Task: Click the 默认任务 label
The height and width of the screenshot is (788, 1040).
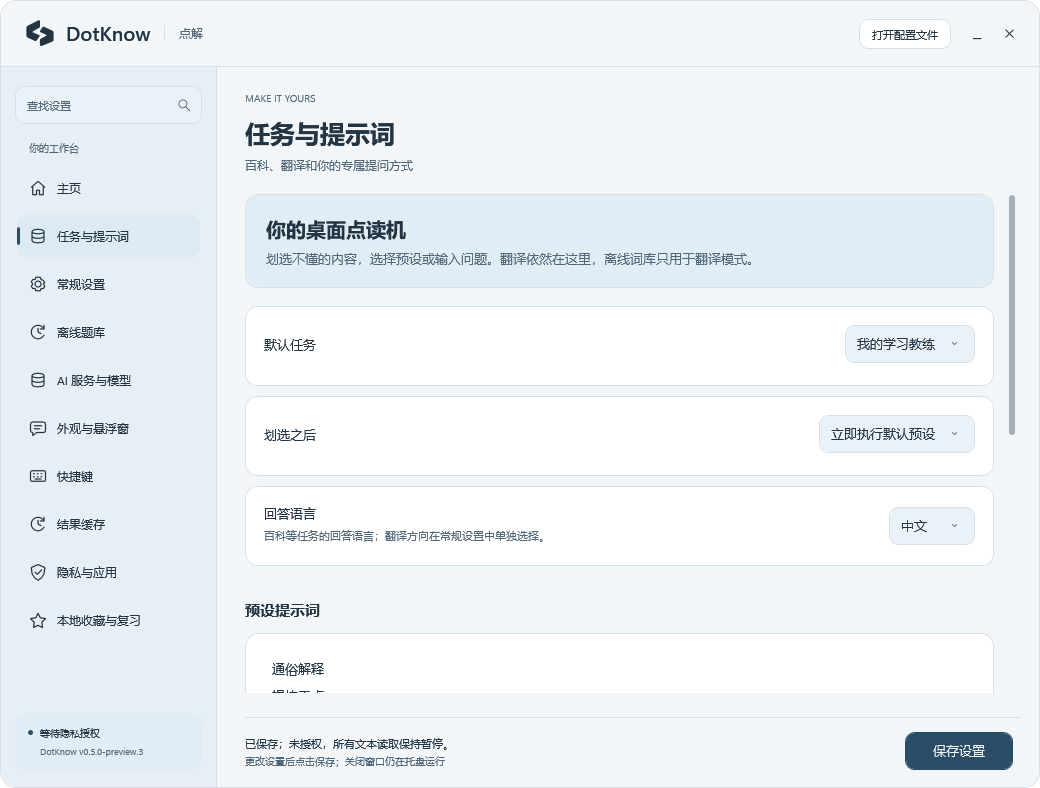Action: (x=290, y=345)
